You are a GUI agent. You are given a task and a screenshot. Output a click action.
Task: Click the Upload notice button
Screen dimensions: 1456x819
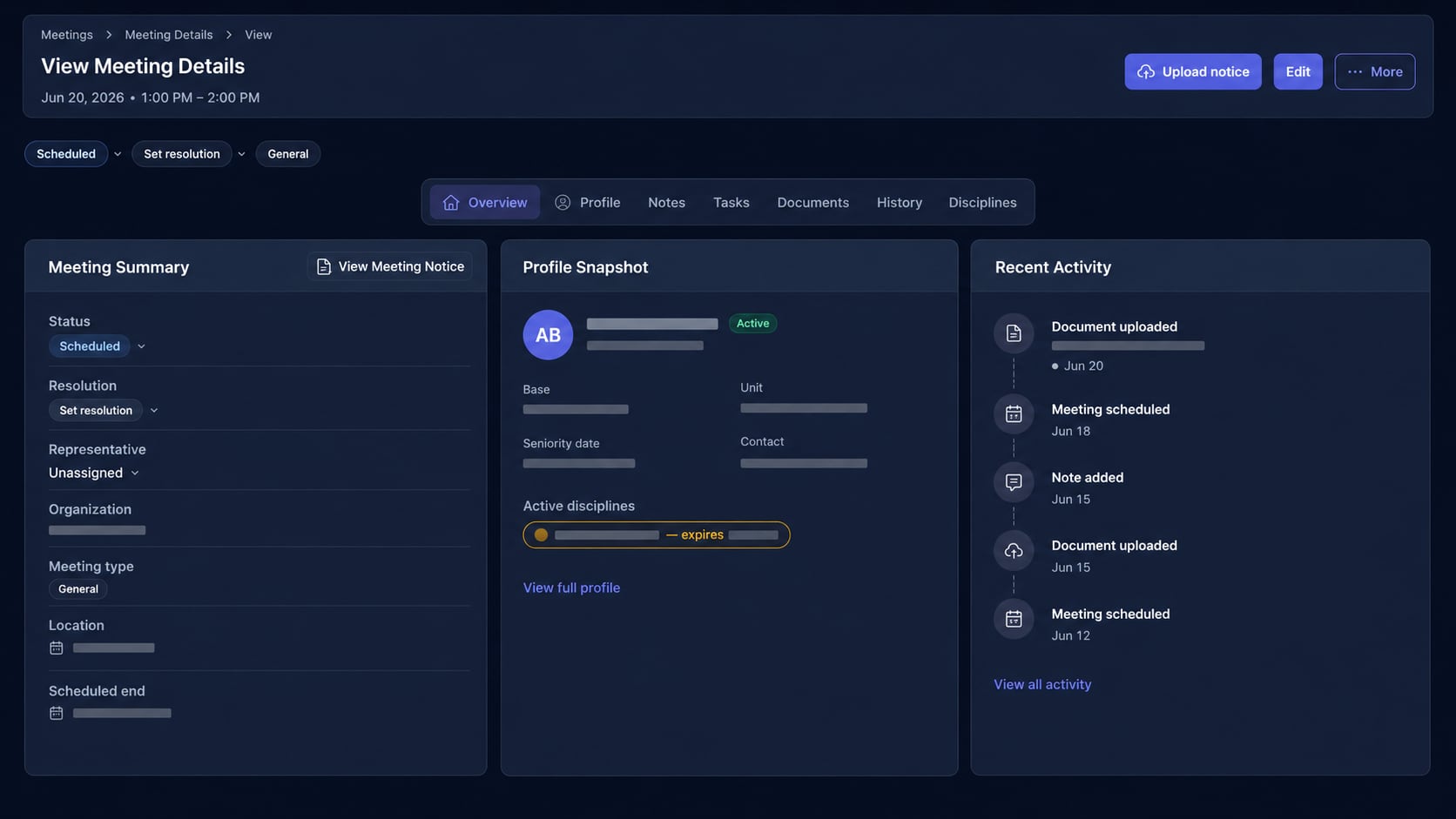click(x=1192, y=71)
